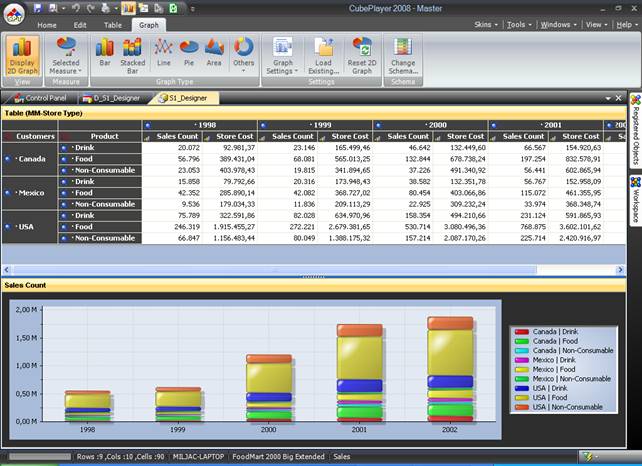Click Load Existing settings
Viewport: 642px width, 466px height.
(323, 56)
